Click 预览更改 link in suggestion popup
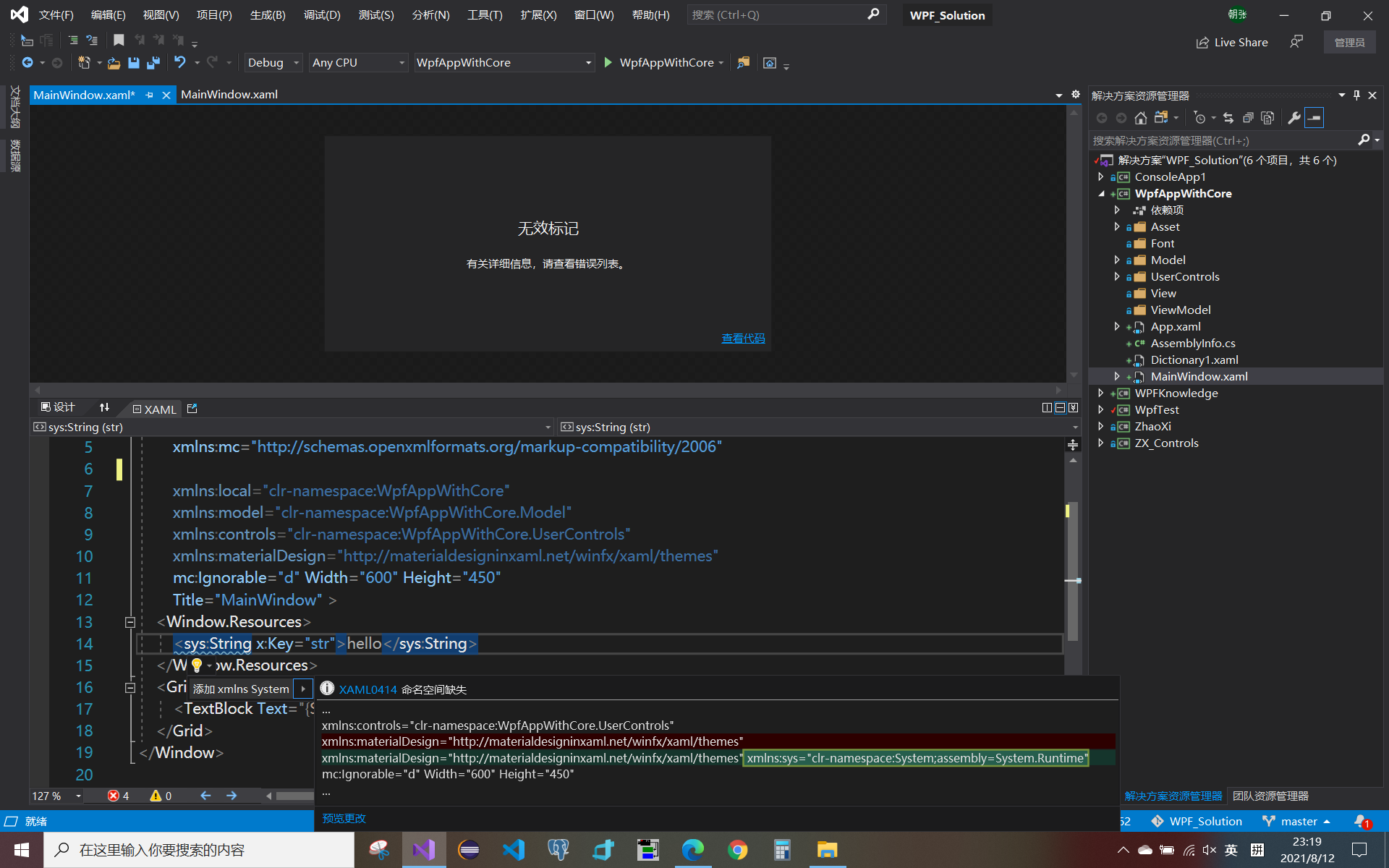 (x=344, y=818)
